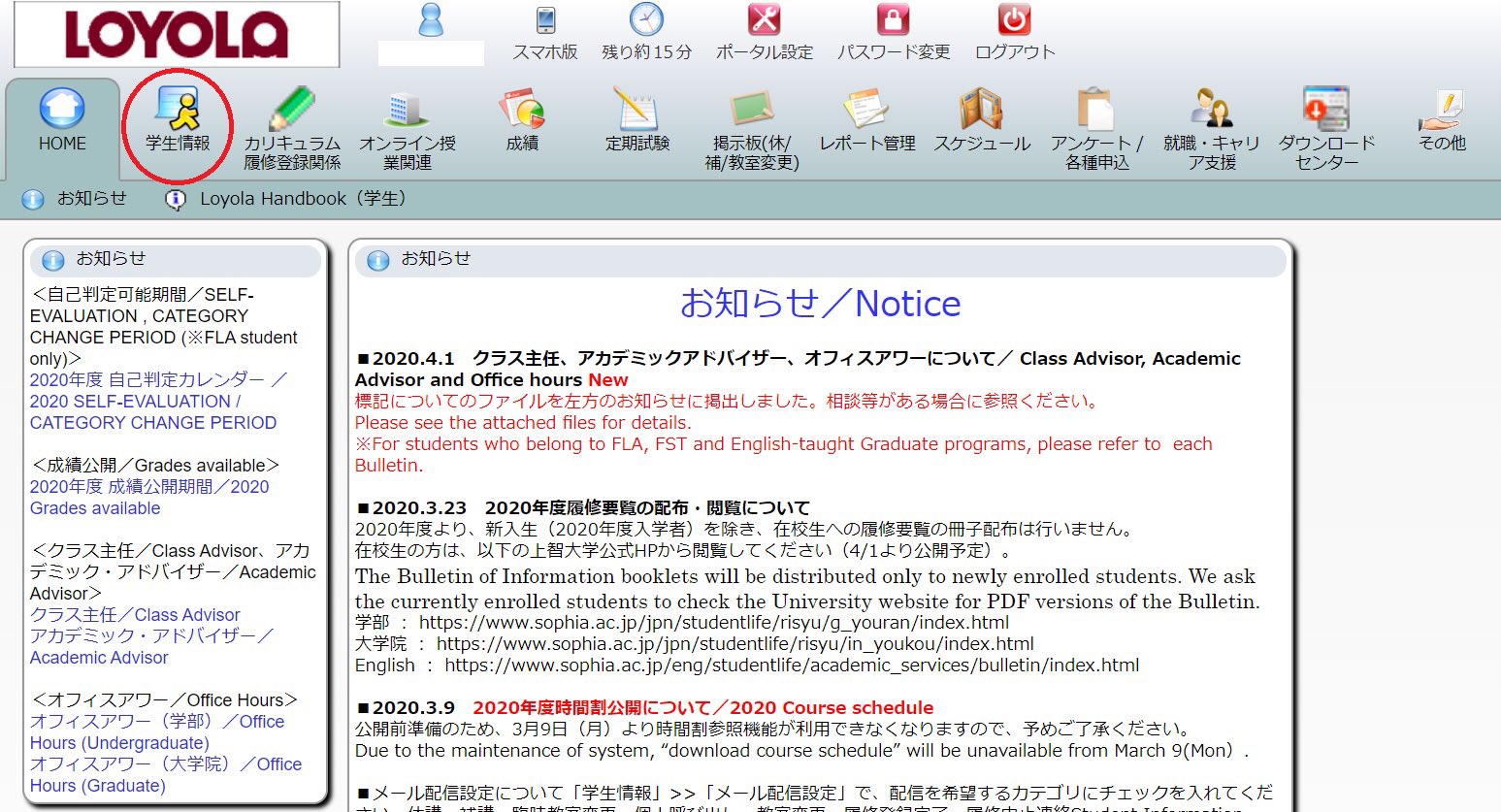Open アカデミック・アドバイザー Academic Advisor link
The image size is (1501, 812).
coord(152,646)
